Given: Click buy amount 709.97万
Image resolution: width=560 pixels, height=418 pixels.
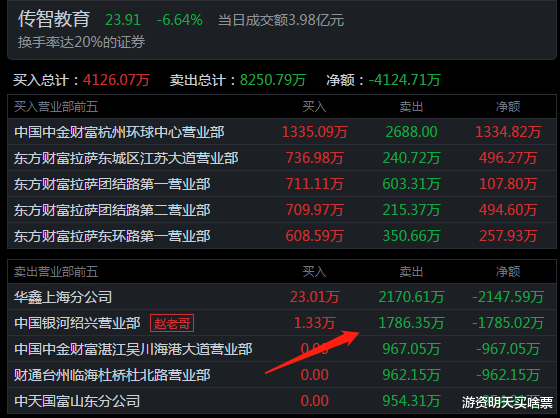Looking at the screenshot, I should pos(315,210).
